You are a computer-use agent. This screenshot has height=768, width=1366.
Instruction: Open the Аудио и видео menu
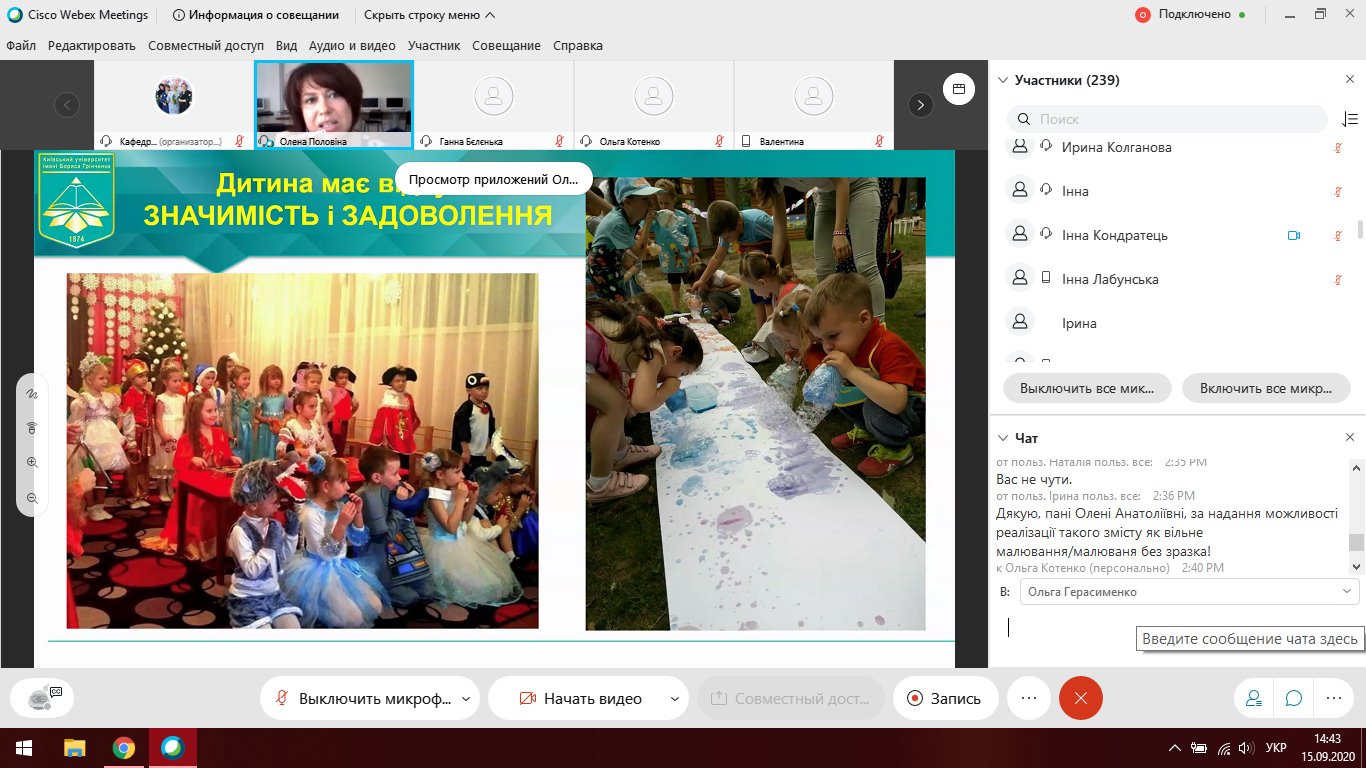[352, 46]
